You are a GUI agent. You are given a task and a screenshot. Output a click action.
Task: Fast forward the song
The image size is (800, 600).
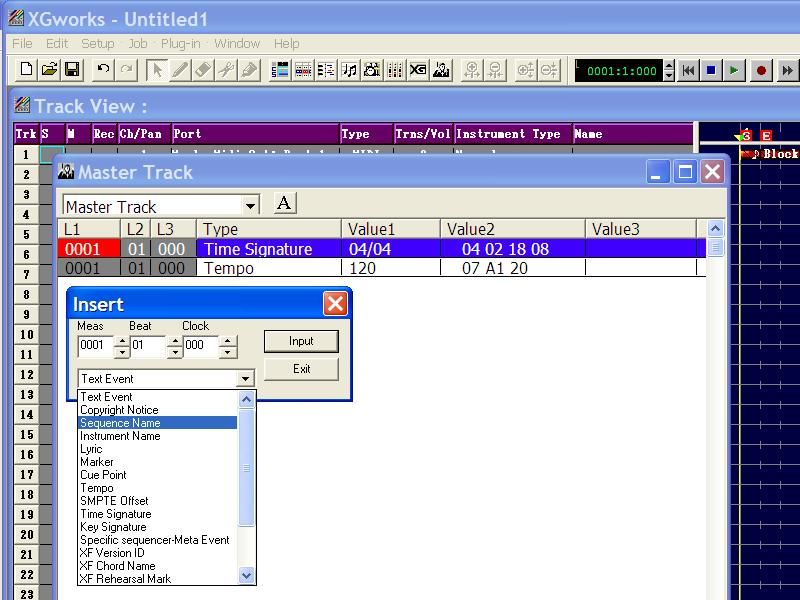(x=787, y=70)
